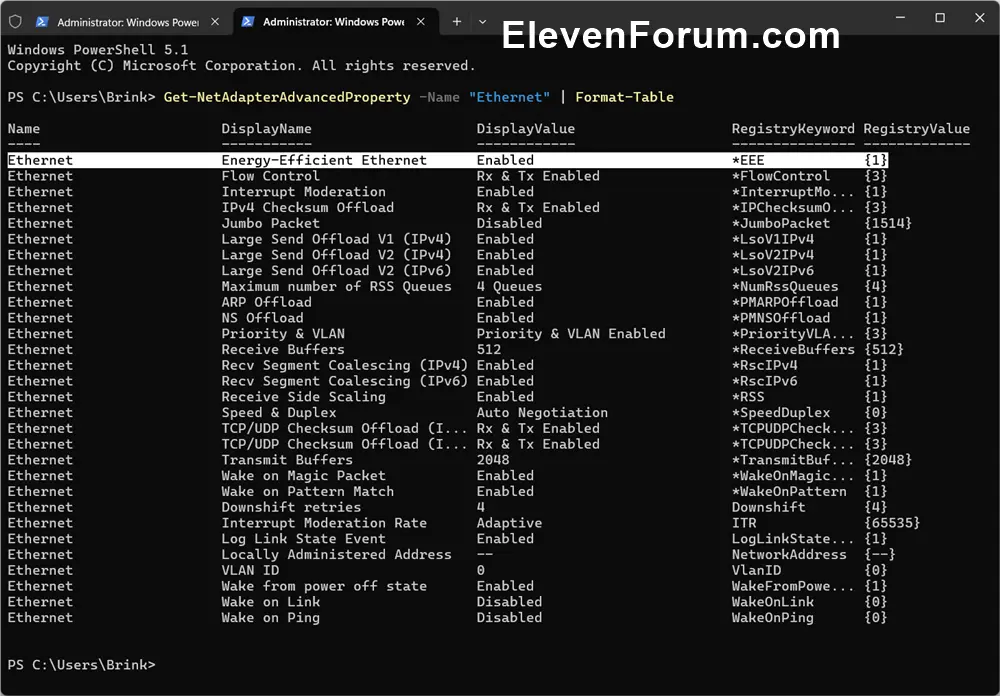This screenshot has width=1000, height=696.
Task: Select the second Administrator PowerShell tab
Action: click(x=334, y=22)
